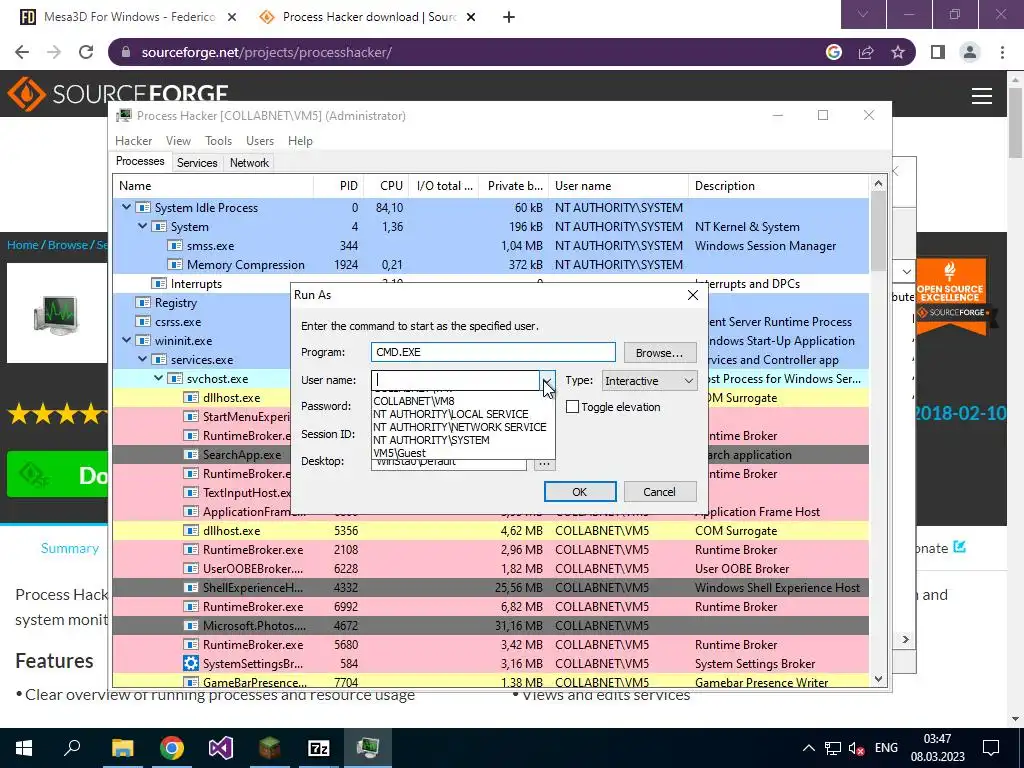Screen dimensions: 1024x768
Task: Open the Tools menu
Action: coord(218,140)
